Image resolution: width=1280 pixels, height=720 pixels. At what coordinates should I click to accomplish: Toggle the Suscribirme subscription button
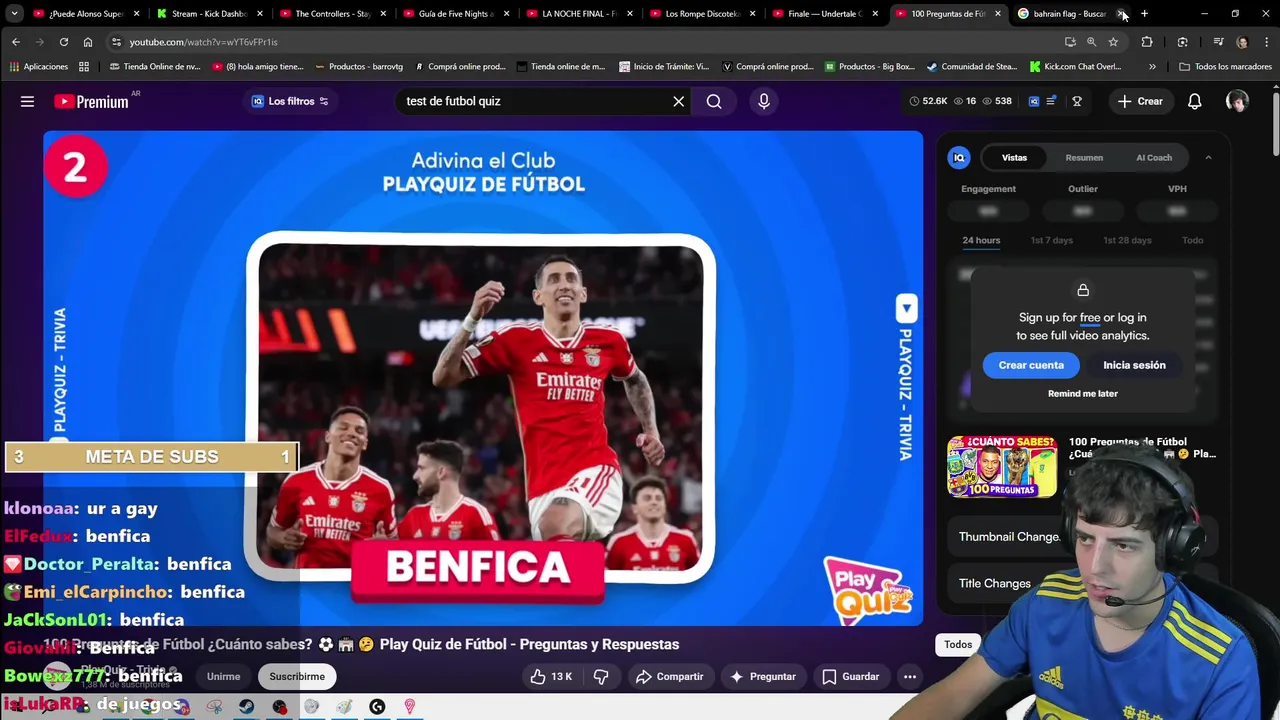pyautogui.click(x=297, y=677)
